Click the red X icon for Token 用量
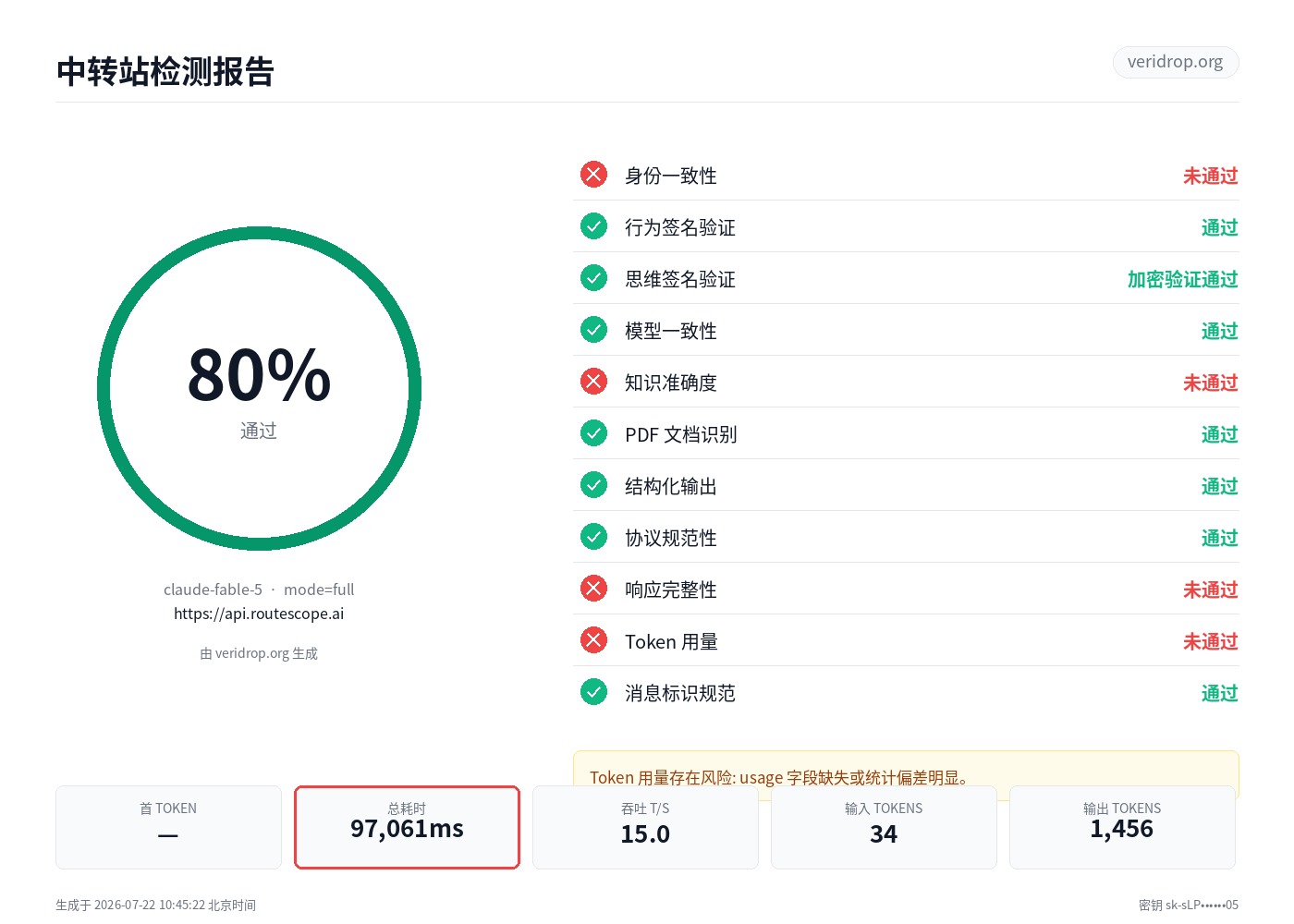 [x=593, y=640]
